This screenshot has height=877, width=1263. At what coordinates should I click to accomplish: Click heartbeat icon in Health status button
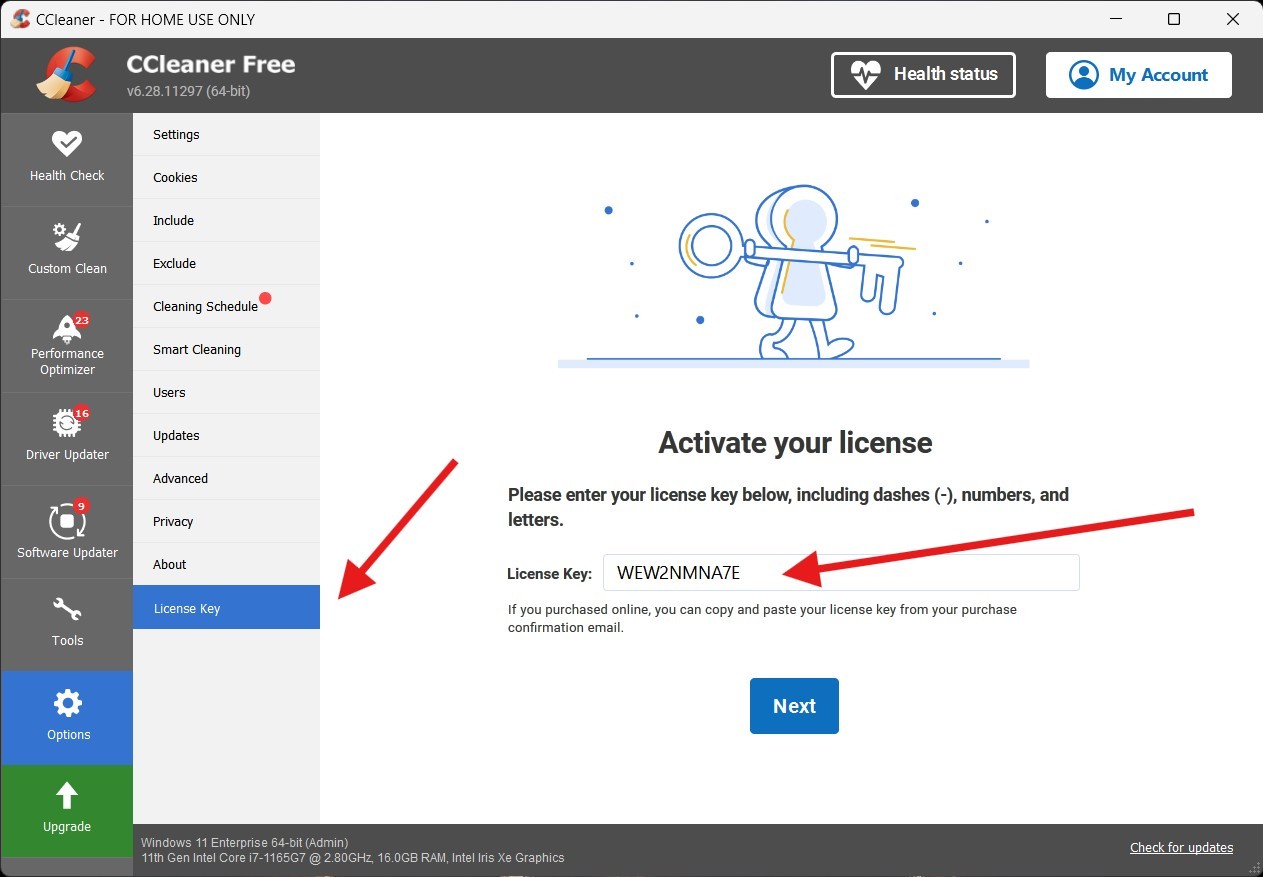tap(866, 75)
